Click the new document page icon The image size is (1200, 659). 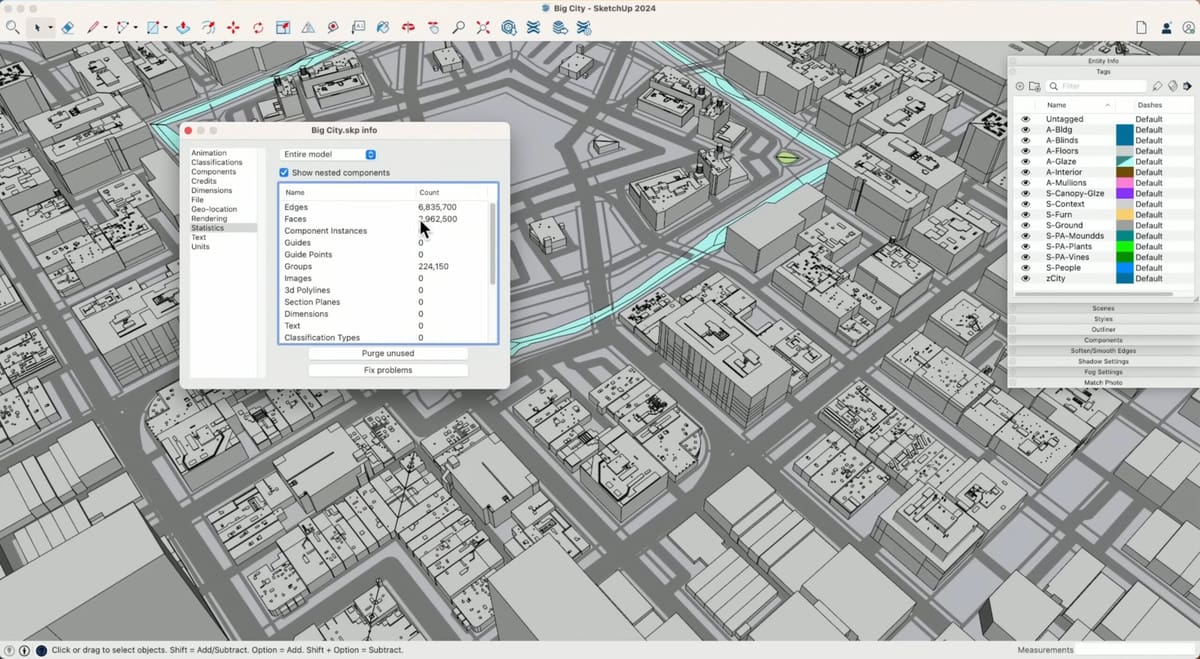tap(1141, 28)
